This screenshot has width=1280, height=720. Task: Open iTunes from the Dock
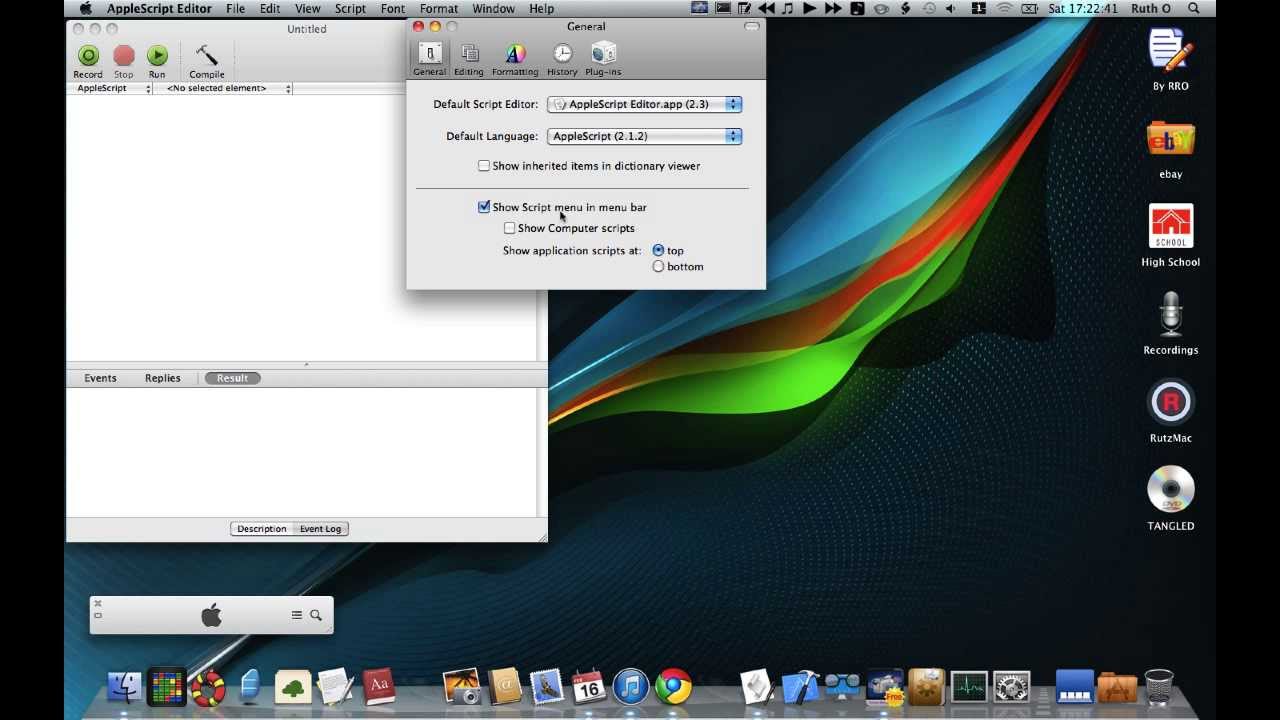(x=631, y=687)
